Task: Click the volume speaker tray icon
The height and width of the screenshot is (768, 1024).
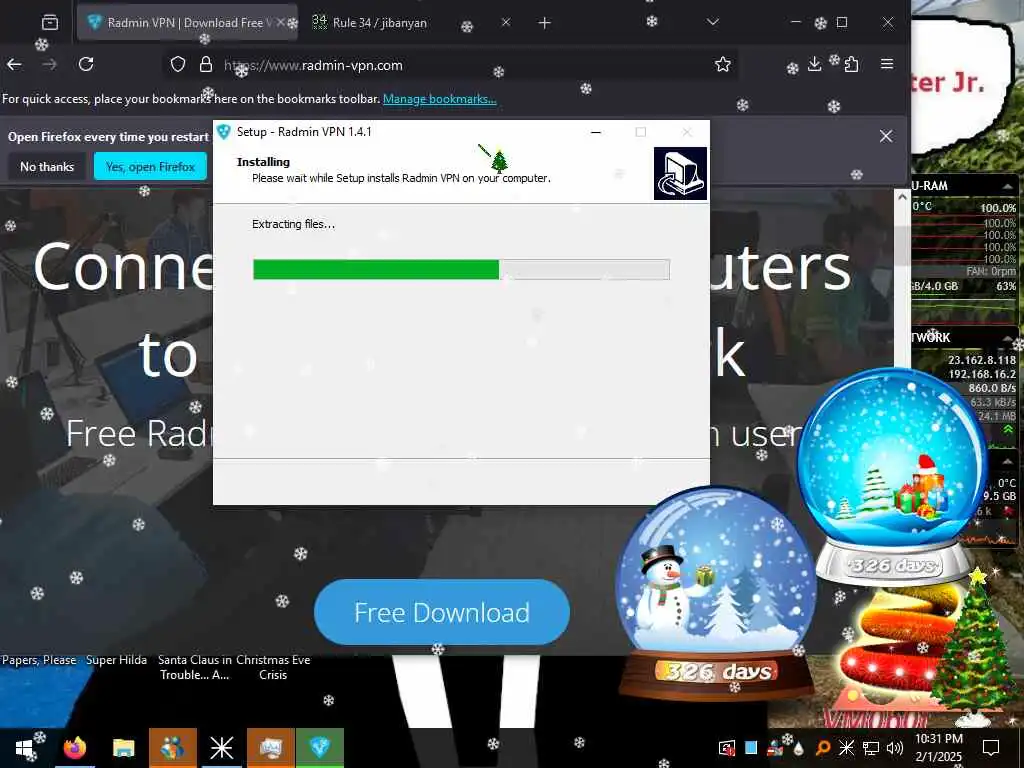Action: pyautogui.click(x=894, y=748)
